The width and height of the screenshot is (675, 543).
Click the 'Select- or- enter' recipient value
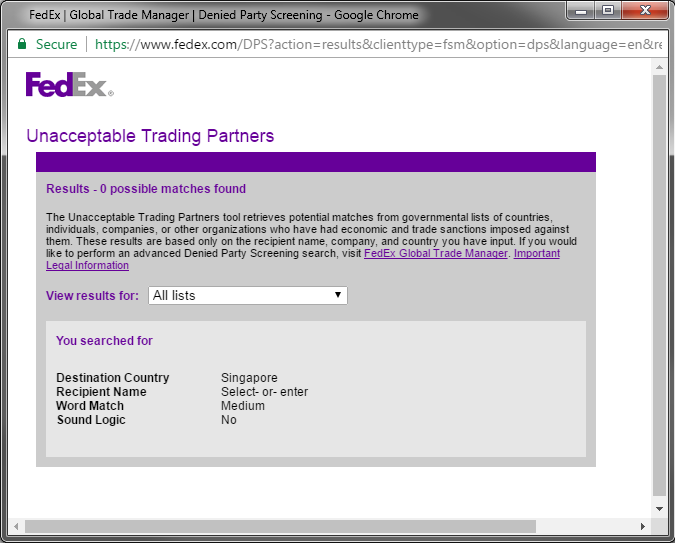264,392
